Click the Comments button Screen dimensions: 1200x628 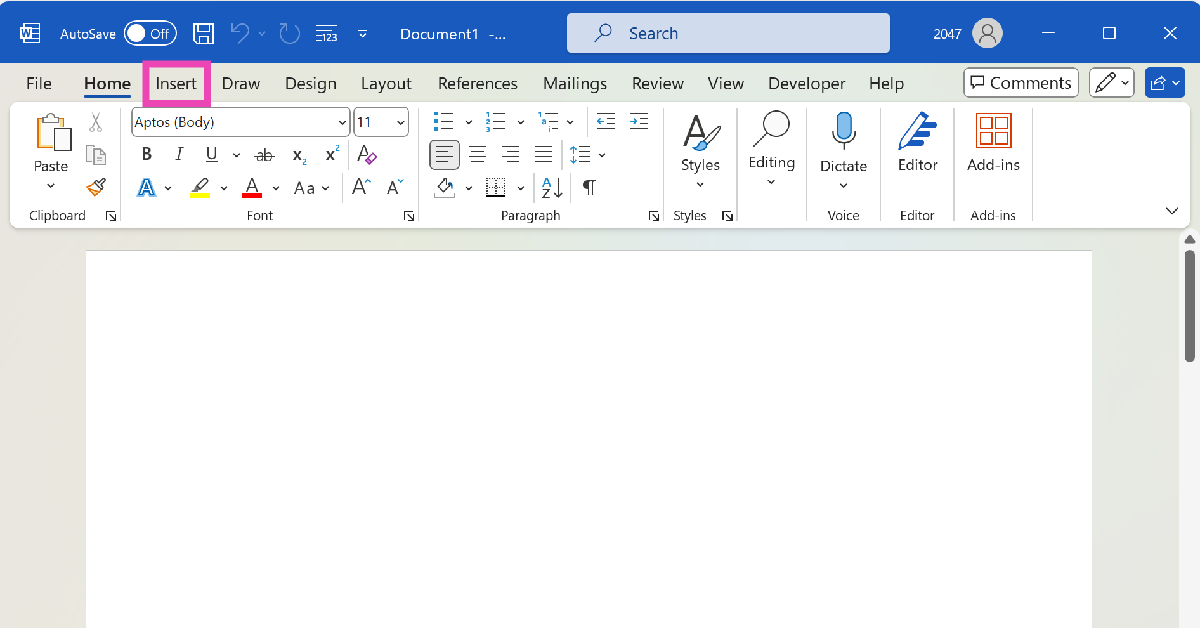click(x=1019, y=83)
